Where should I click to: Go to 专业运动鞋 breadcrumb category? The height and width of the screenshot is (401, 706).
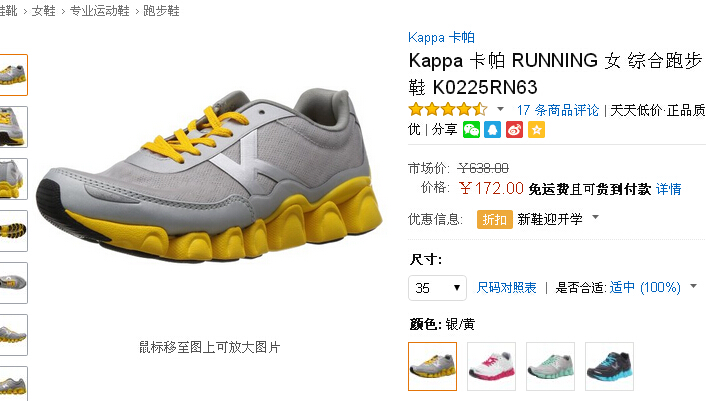point(100,11)
